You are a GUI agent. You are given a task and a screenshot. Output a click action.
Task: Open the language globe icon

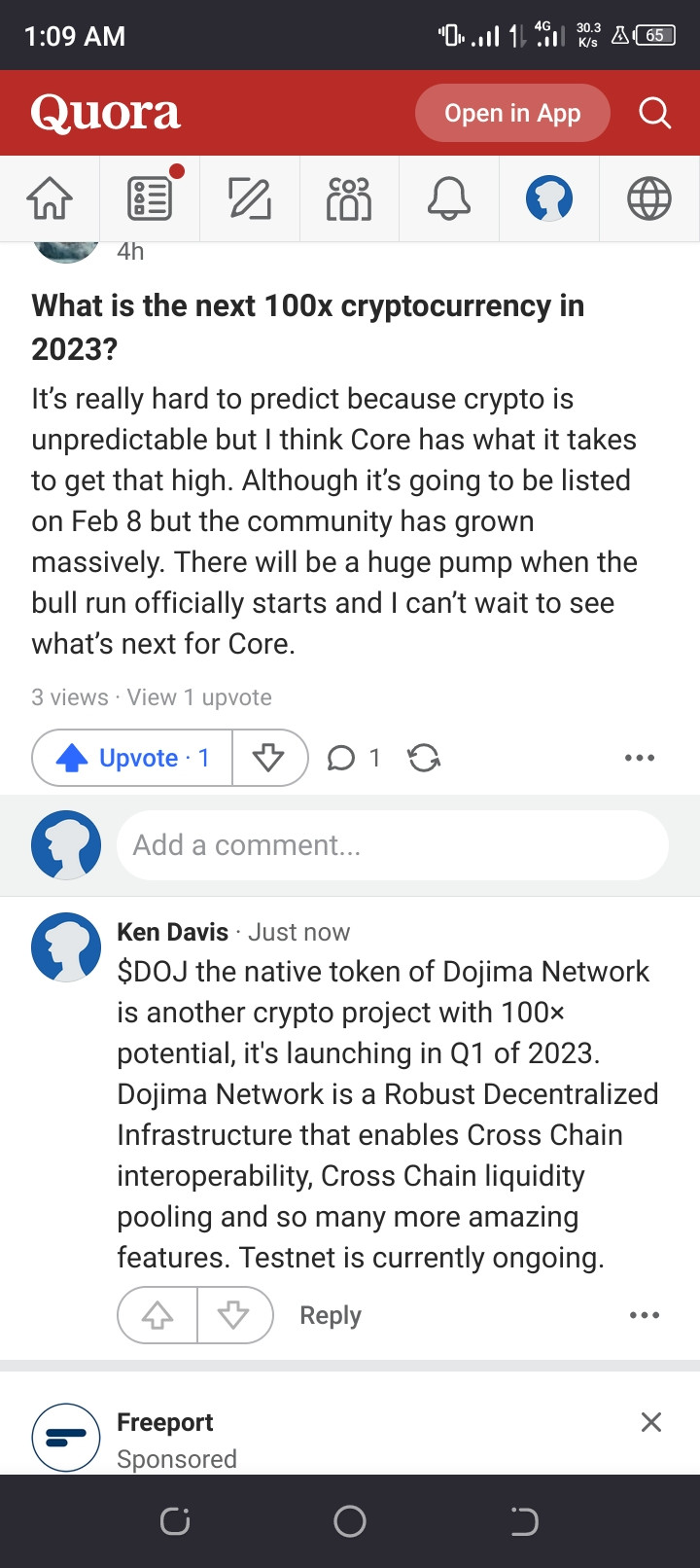click(648, 198)
